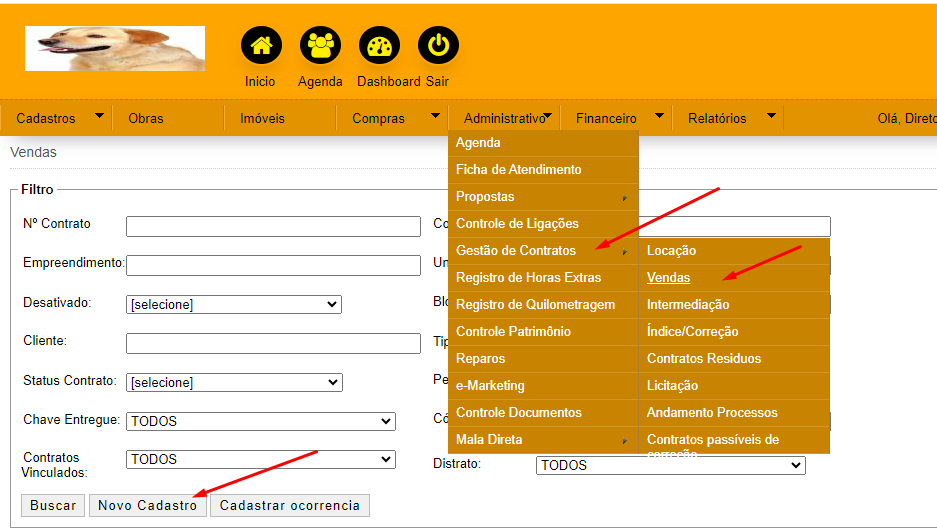Click the Cadastrar ocorrencia button

(289, 505)
